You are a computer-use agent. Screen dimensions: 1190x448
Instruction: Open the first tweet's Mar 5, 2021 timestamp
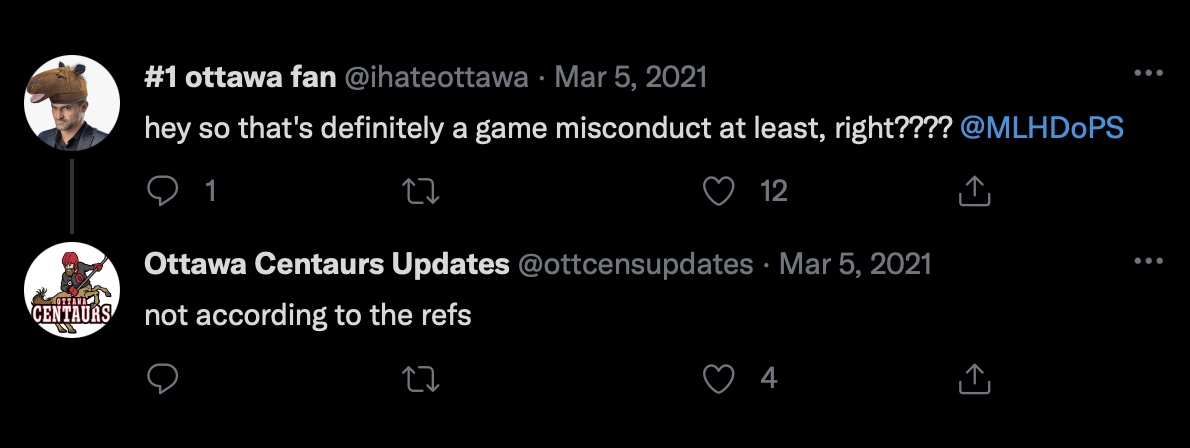(631, 77)
